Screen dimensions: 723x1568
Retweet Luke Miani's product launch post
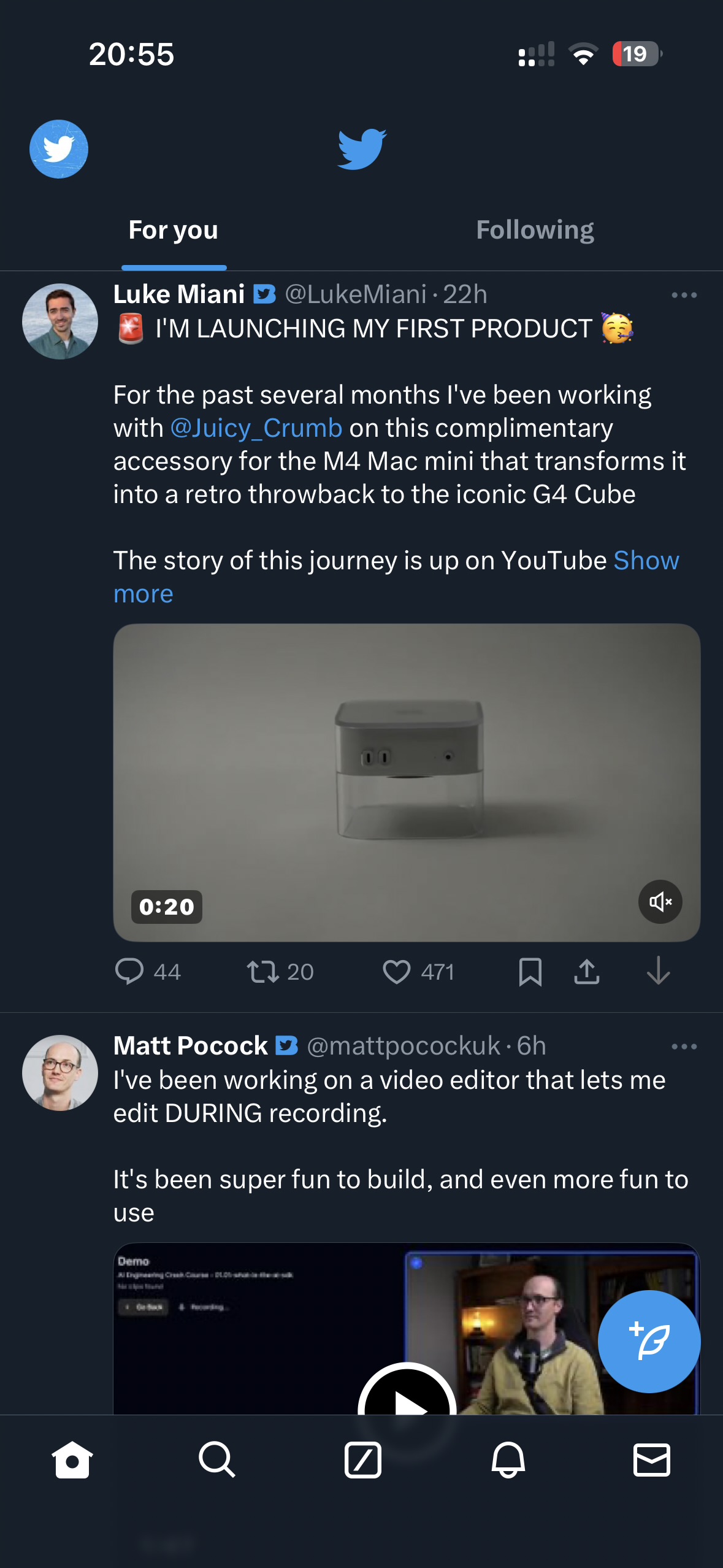tap(263, 972)
